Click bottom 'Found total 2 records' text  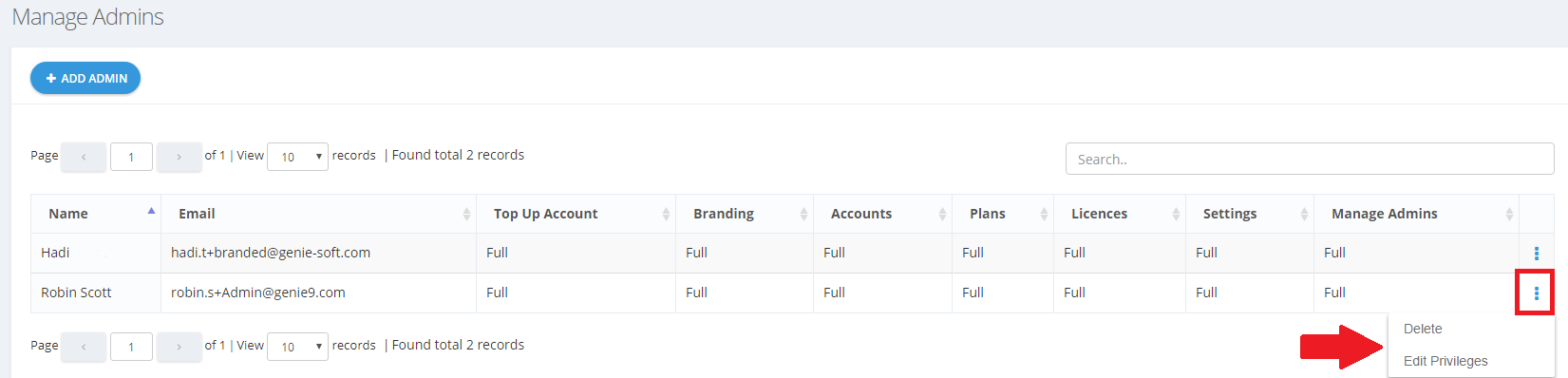click(x=458, y=345)
